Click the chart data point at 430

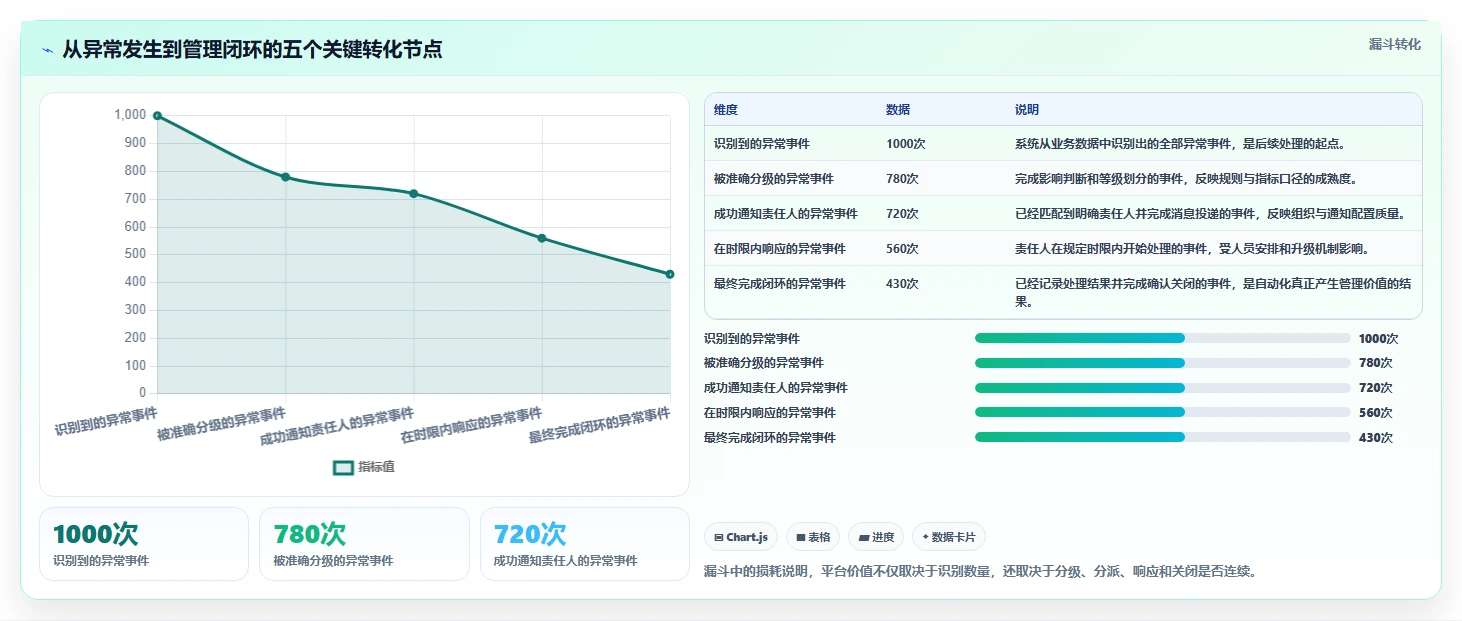[670, 274]
